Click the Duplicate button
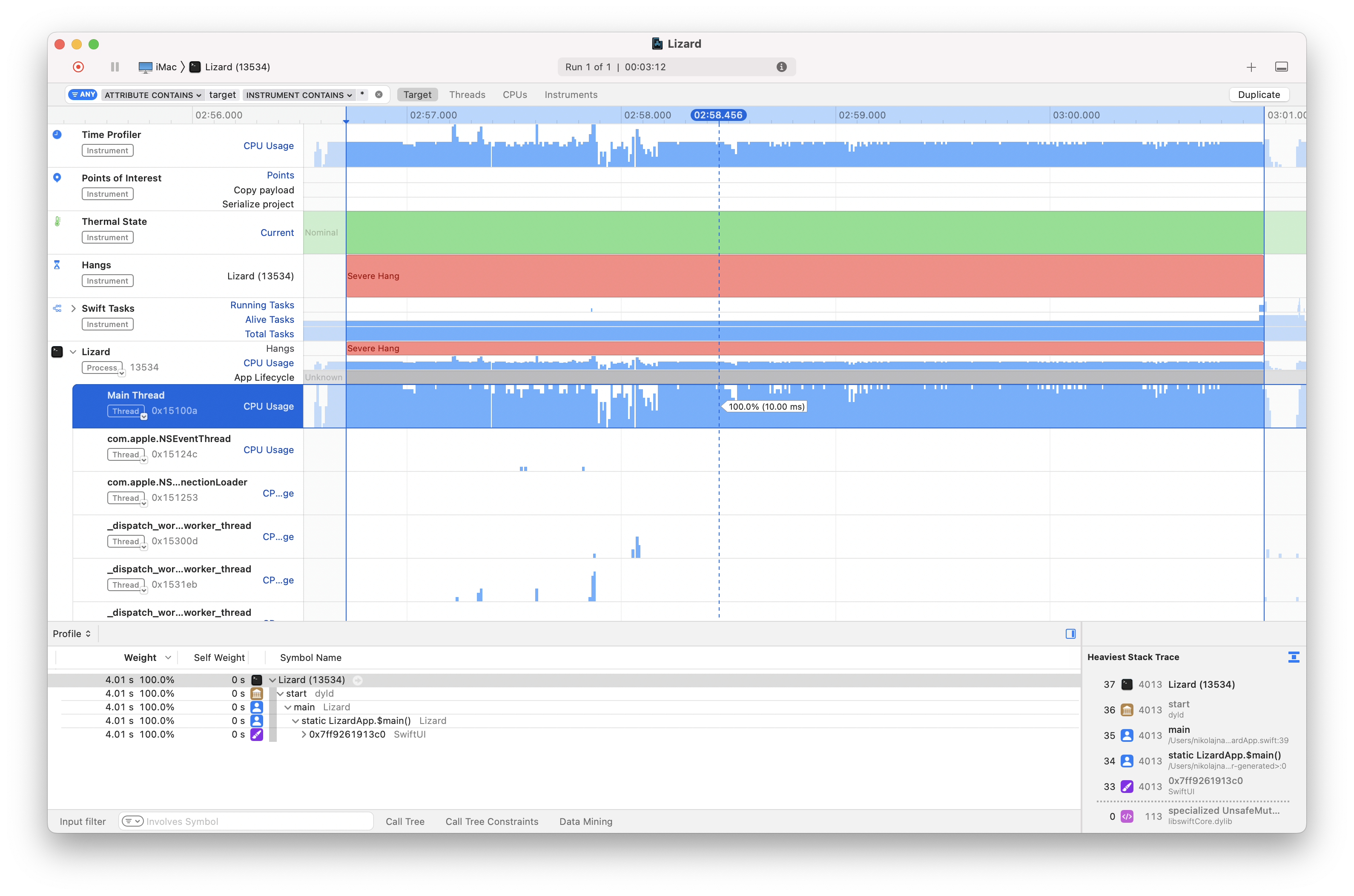Screen dimensions: 1354x896 point(1258,95)
